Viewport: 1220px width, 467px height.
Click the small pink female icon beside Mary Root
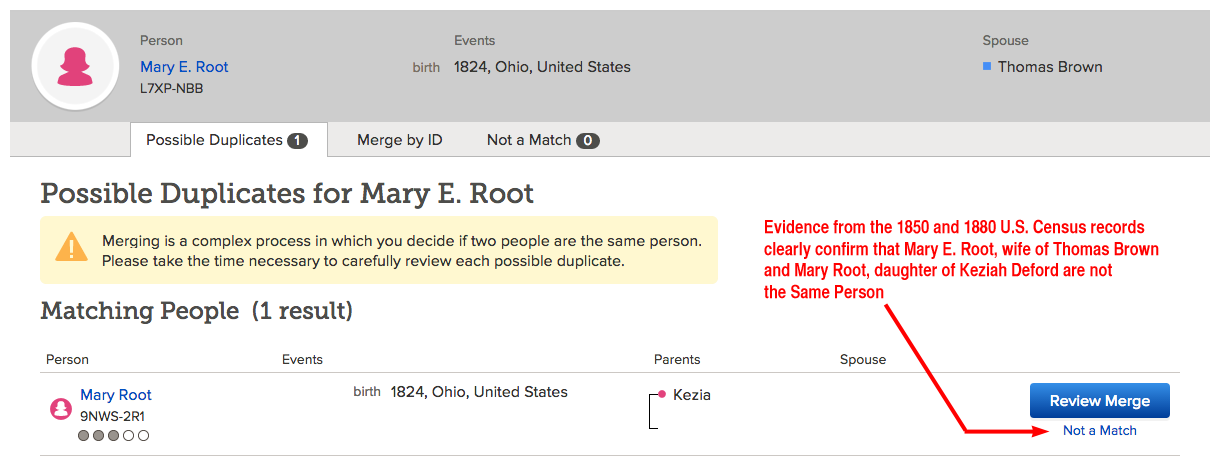(x=60, y=408)
